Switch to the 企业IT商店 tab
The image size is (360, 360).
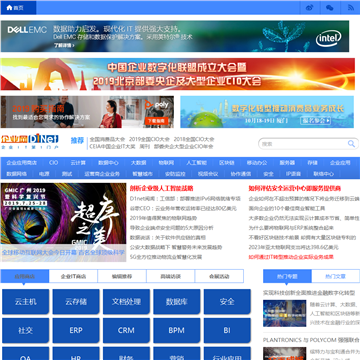[73, 276]
